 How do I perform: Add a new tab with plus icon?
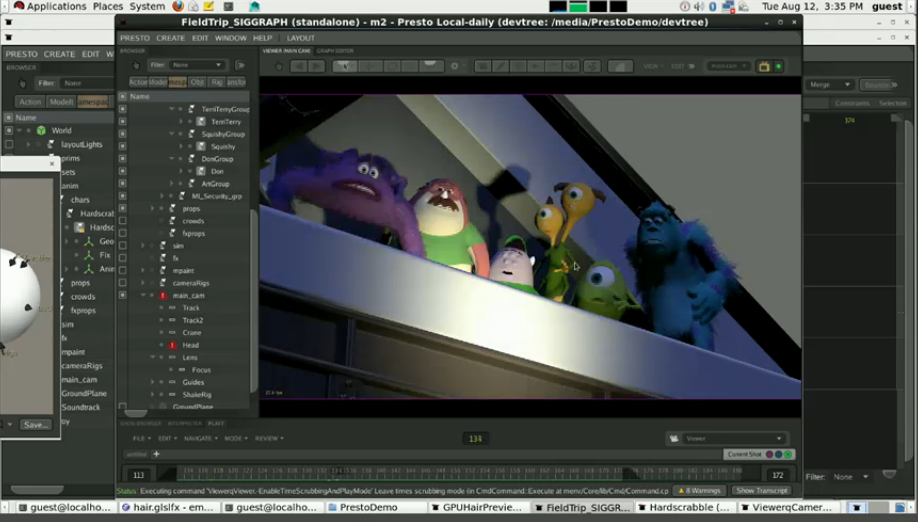pyautogui.click(x=156, y=454)
